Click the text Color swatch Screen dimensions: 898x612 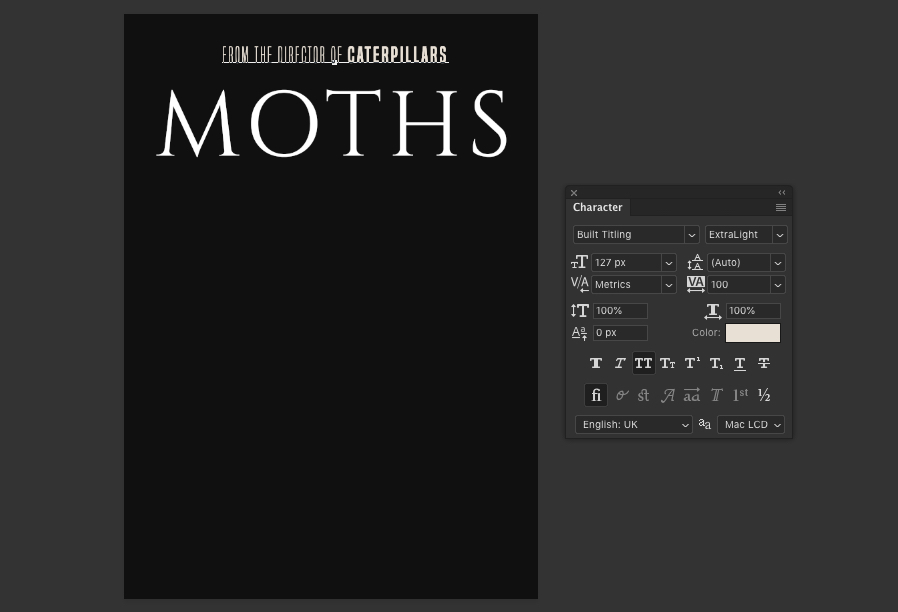pyautogui.click(x=753, y=333)
